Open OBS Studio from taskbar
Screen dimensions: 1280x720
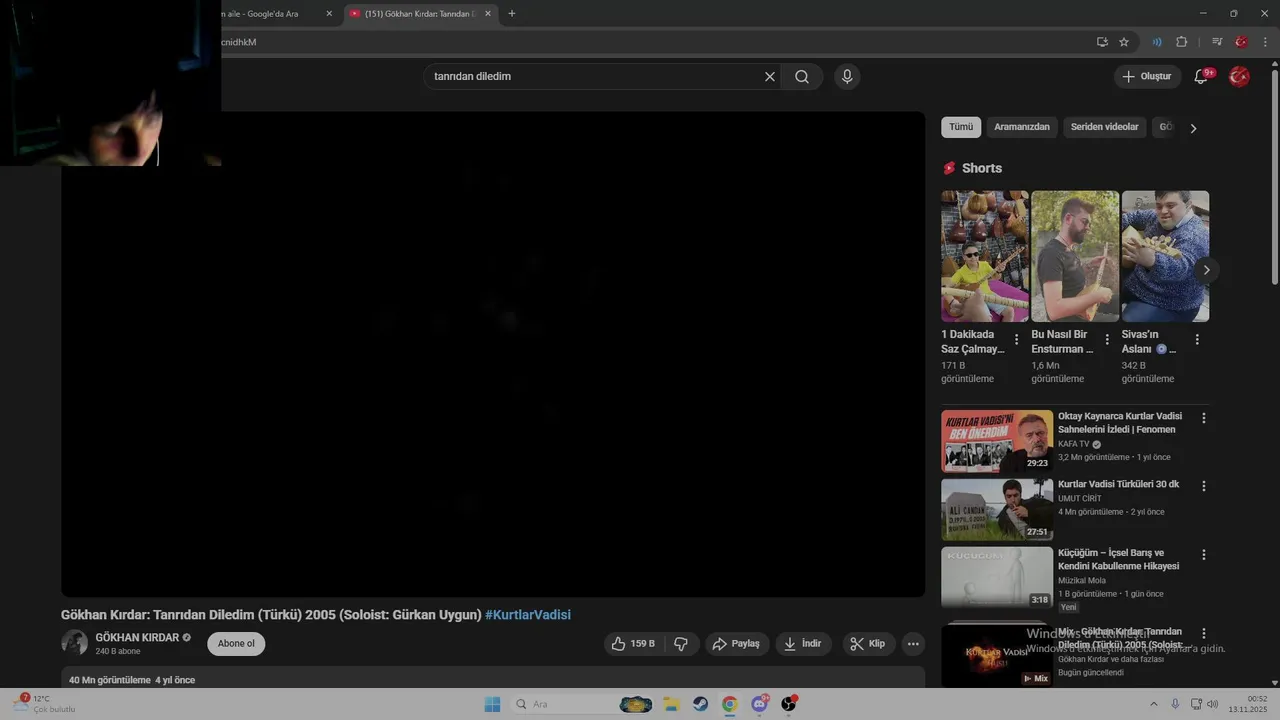click(x=789, y=704)
